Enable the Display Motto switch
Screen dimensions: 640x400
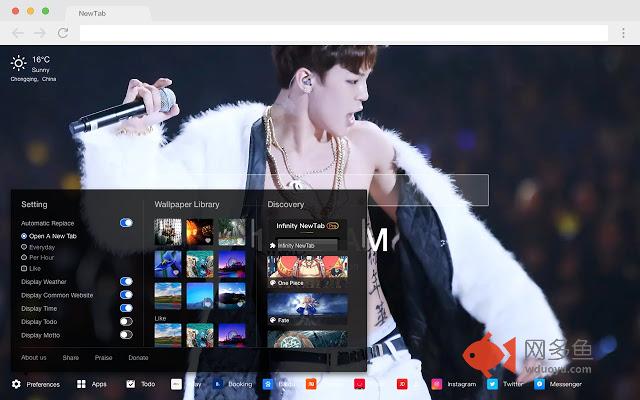click(126, 334)
